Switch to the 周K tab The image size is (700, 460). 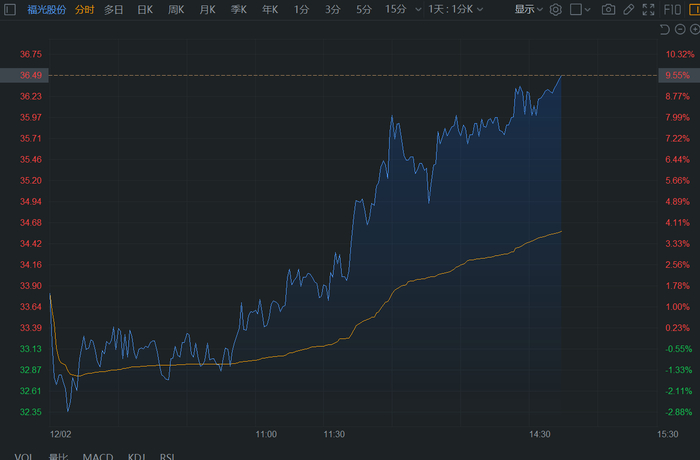coord(175,9)
